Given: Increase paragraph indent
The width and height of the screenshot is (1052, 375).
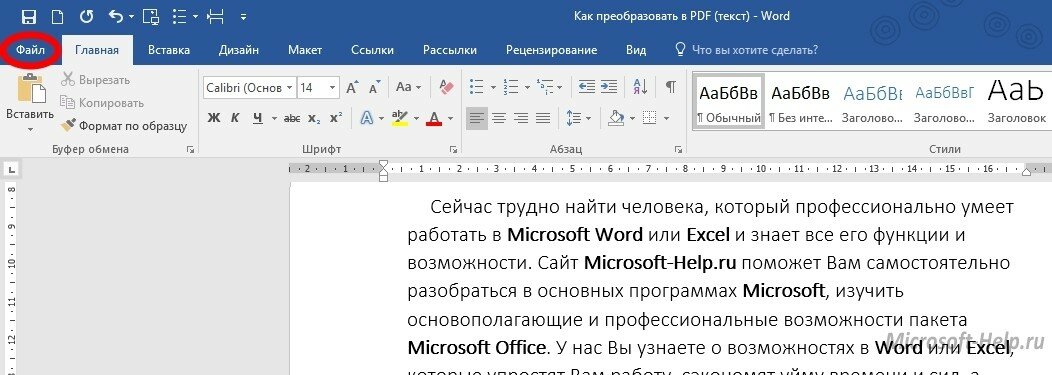Looking at the screenshot, I should click(x=609, y=87).
